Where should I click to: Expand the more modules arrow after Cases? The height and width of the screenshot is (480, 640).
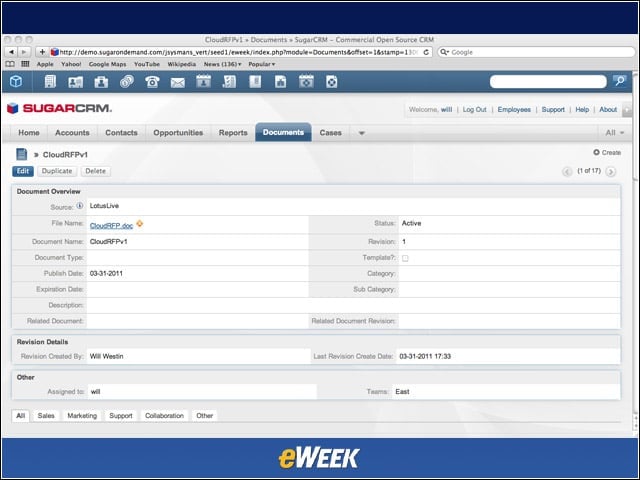pyautogui.click(x=362, y=133)
